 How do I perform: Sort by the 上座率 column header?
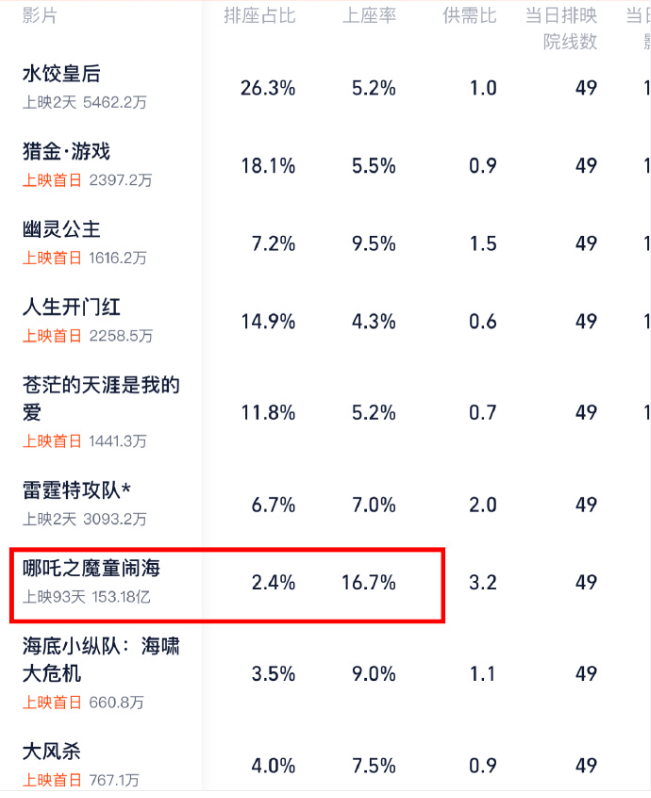[x=369, y=17]
